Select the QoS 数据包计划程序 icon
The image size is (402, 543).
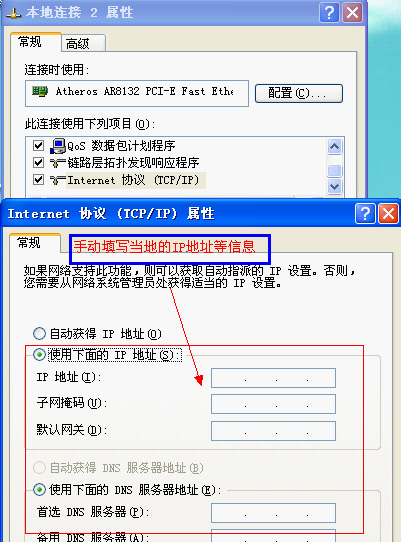(58, 145)
